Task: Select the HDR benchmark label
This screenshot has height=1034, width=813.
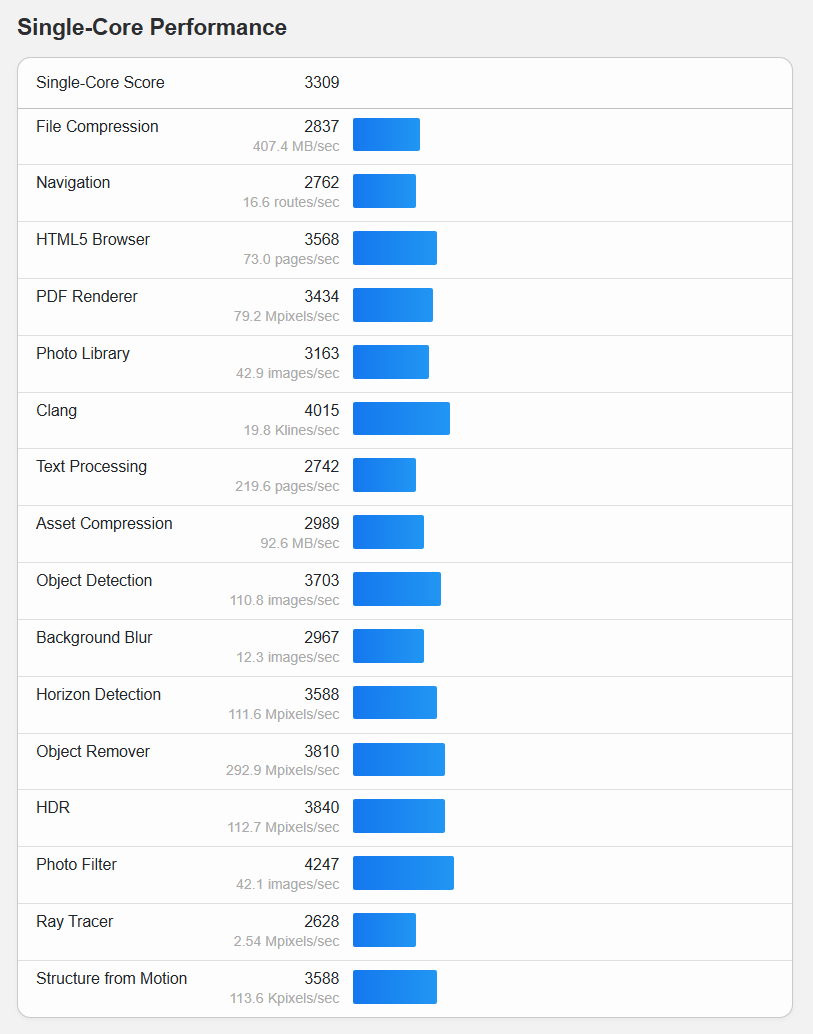Action: pyautogui.click(x=53, y=808)
